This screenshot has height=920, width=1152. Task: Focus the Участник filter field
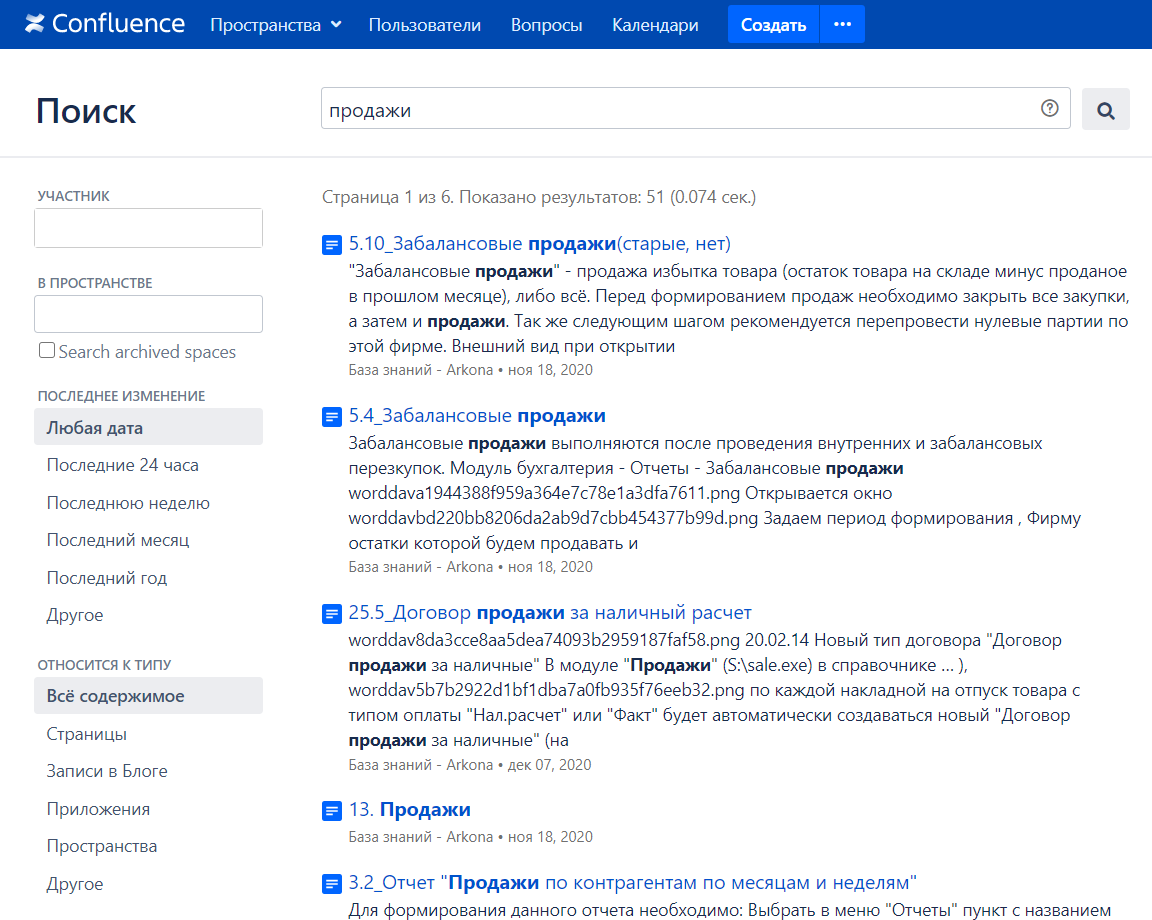148,228
